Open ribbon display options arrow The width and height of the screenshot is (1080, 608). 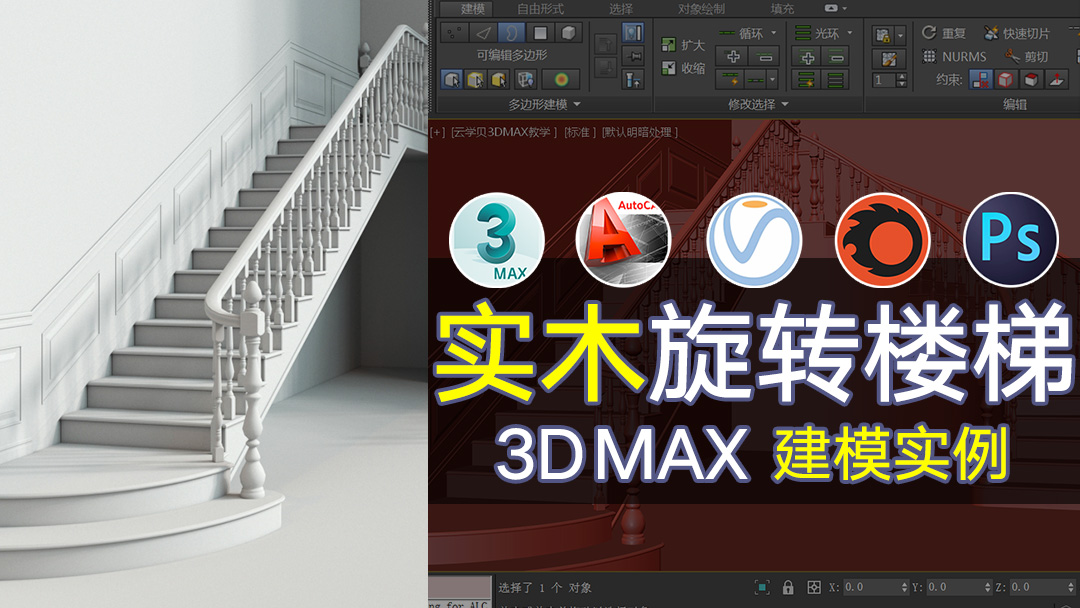tap(845, 8)
